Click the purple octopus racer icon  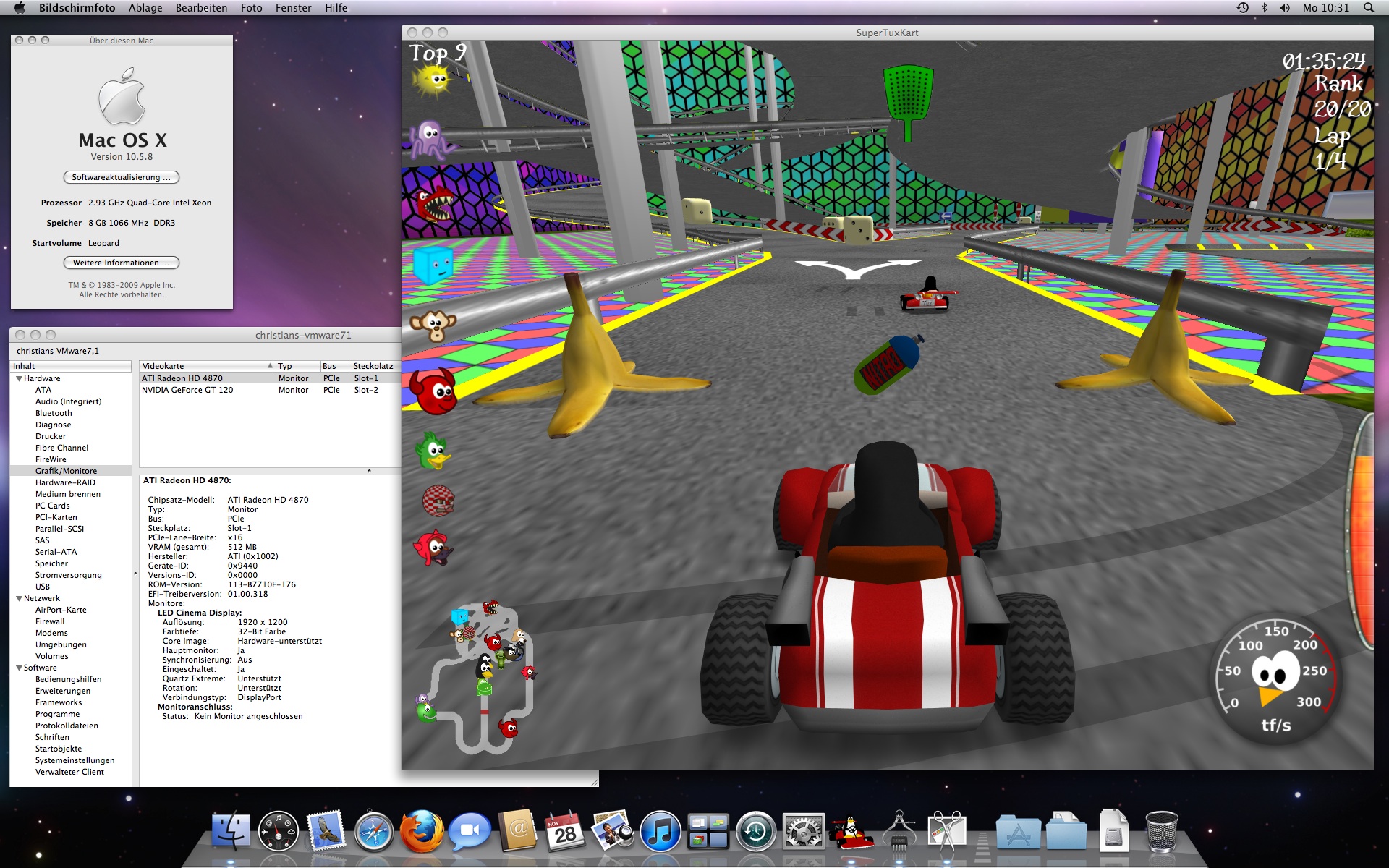[x=431, y=140]
